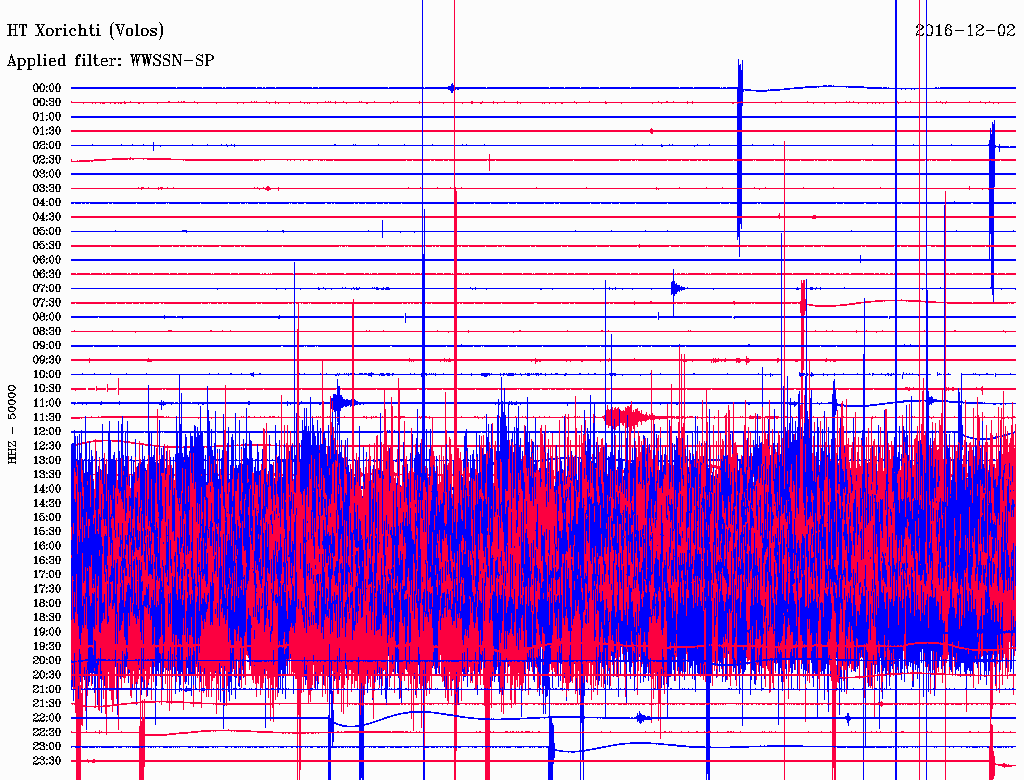Select the 07:00 time label
The height and width of the screenshot is (780, 1024).
click(47, 288)
